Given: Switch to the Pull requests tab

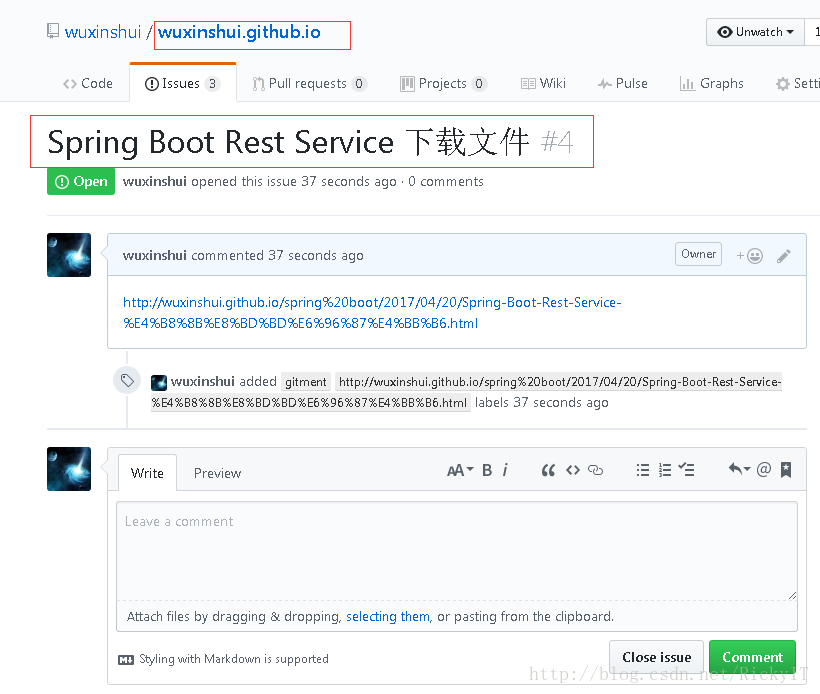Looking at the screenshot, I should coord(309,84).
